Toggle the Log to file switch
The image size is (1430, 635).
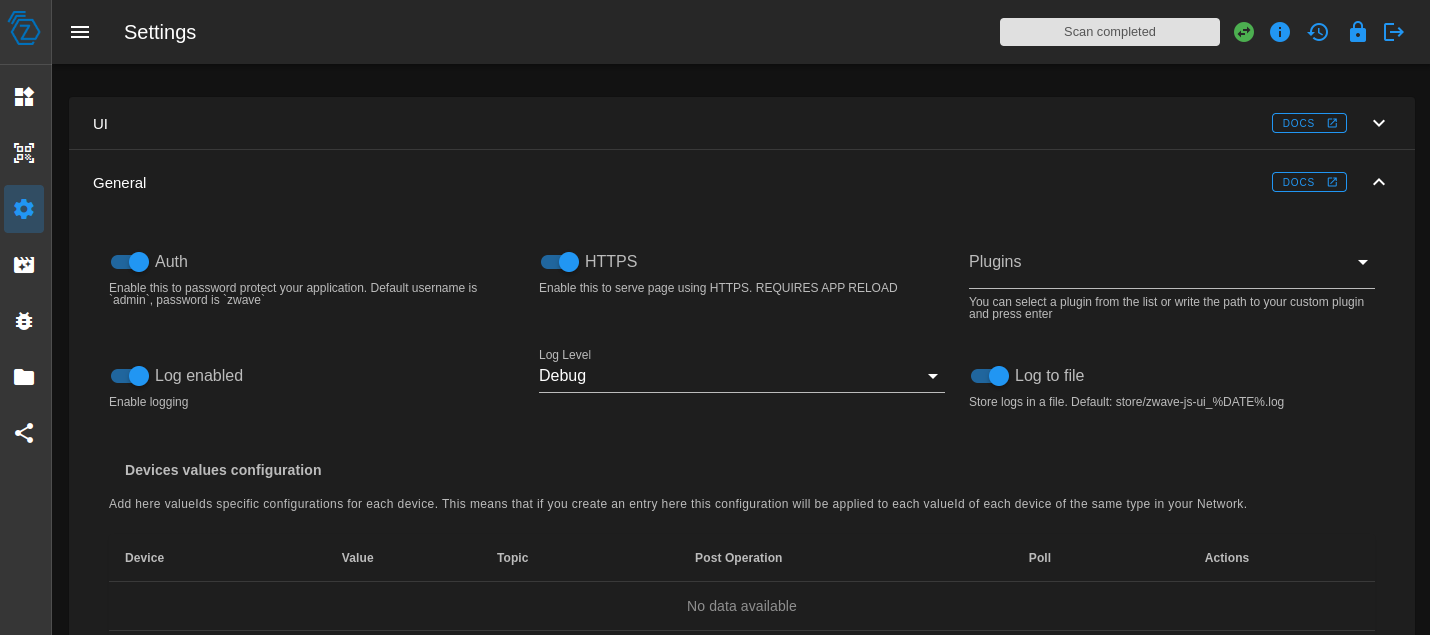point(990,376)
